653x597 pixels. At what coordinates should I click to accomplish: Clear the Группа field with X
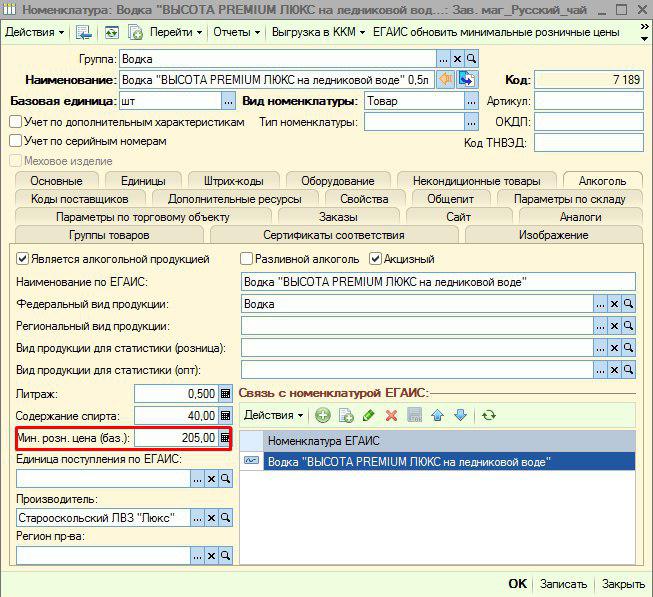tap(457, 59)
